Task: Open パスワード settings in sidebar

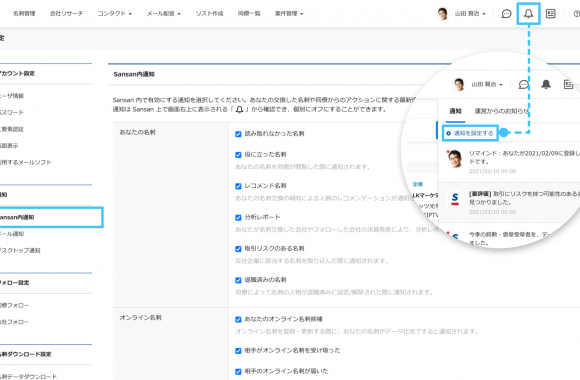Action: pyautogui.click(x=12, y=112)
